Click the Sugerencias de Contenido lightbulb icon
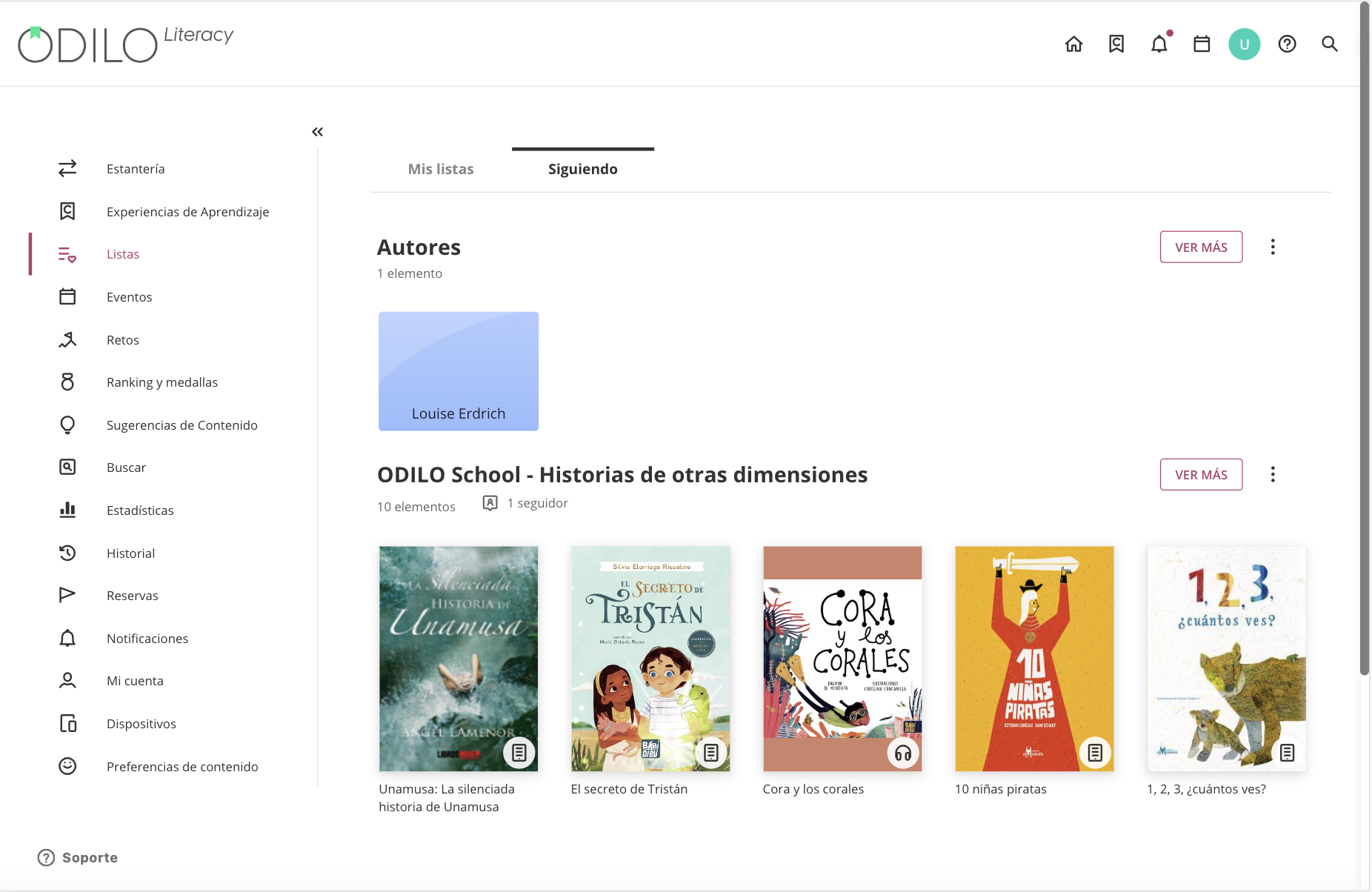Image resolution: width=1372 pixels, height=892 pixels. pyautogui.click(x=67, y=425)
